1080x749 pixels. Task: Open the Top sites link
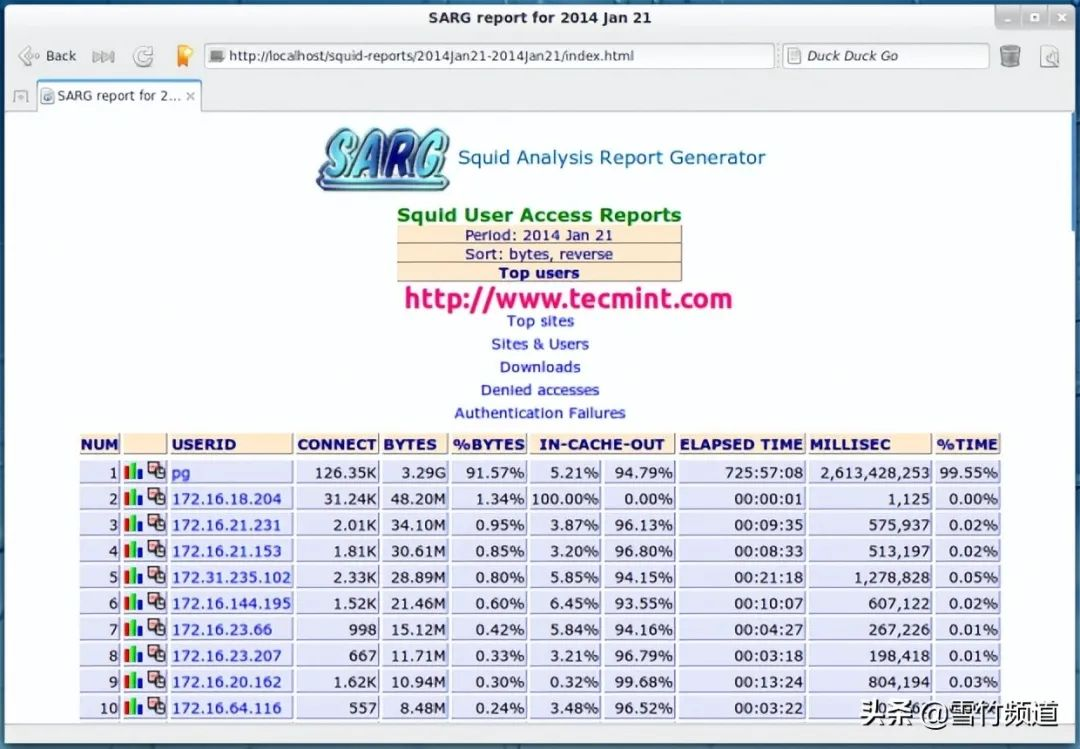[x=540, y=321]
